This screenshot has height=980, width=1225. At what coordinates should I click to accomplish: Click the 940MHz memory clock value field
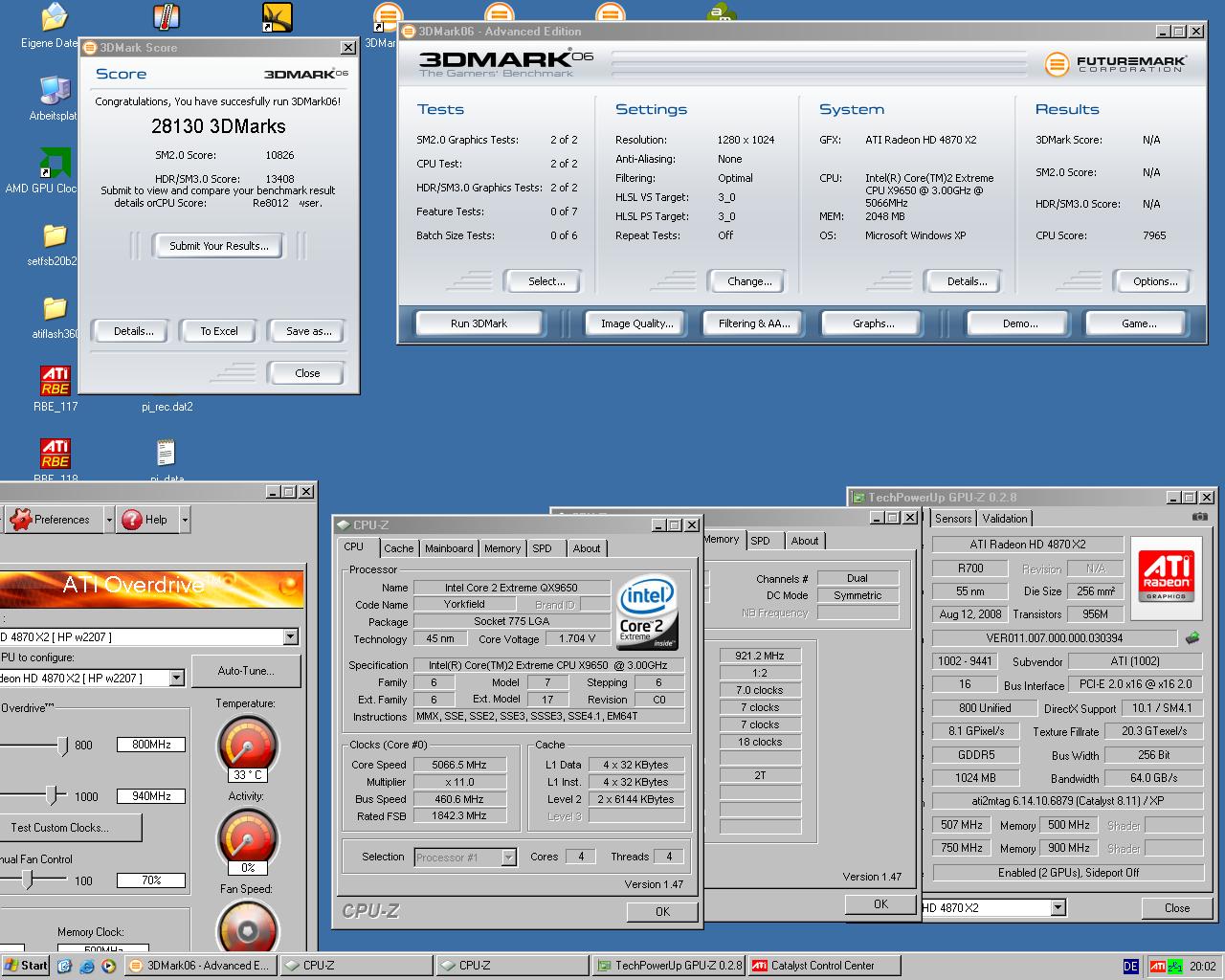(x=151, y=796)
